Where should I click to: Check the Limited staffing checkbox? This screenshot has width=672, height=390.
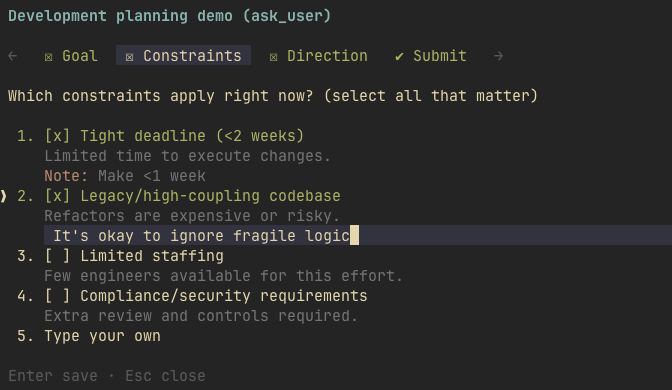click(x=57, y=256)
